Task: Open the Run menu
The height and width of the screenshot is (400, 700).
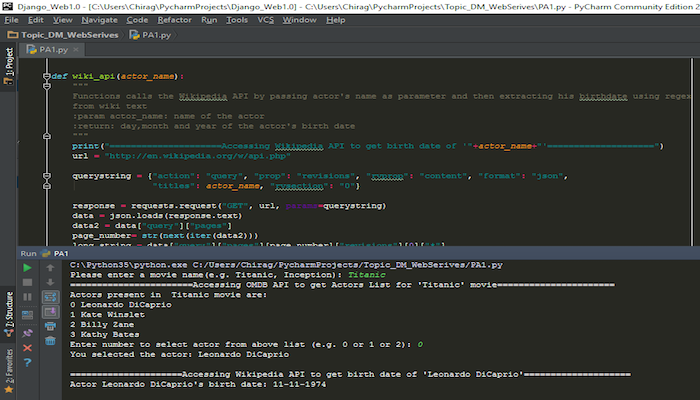Action: coord(209,20)
